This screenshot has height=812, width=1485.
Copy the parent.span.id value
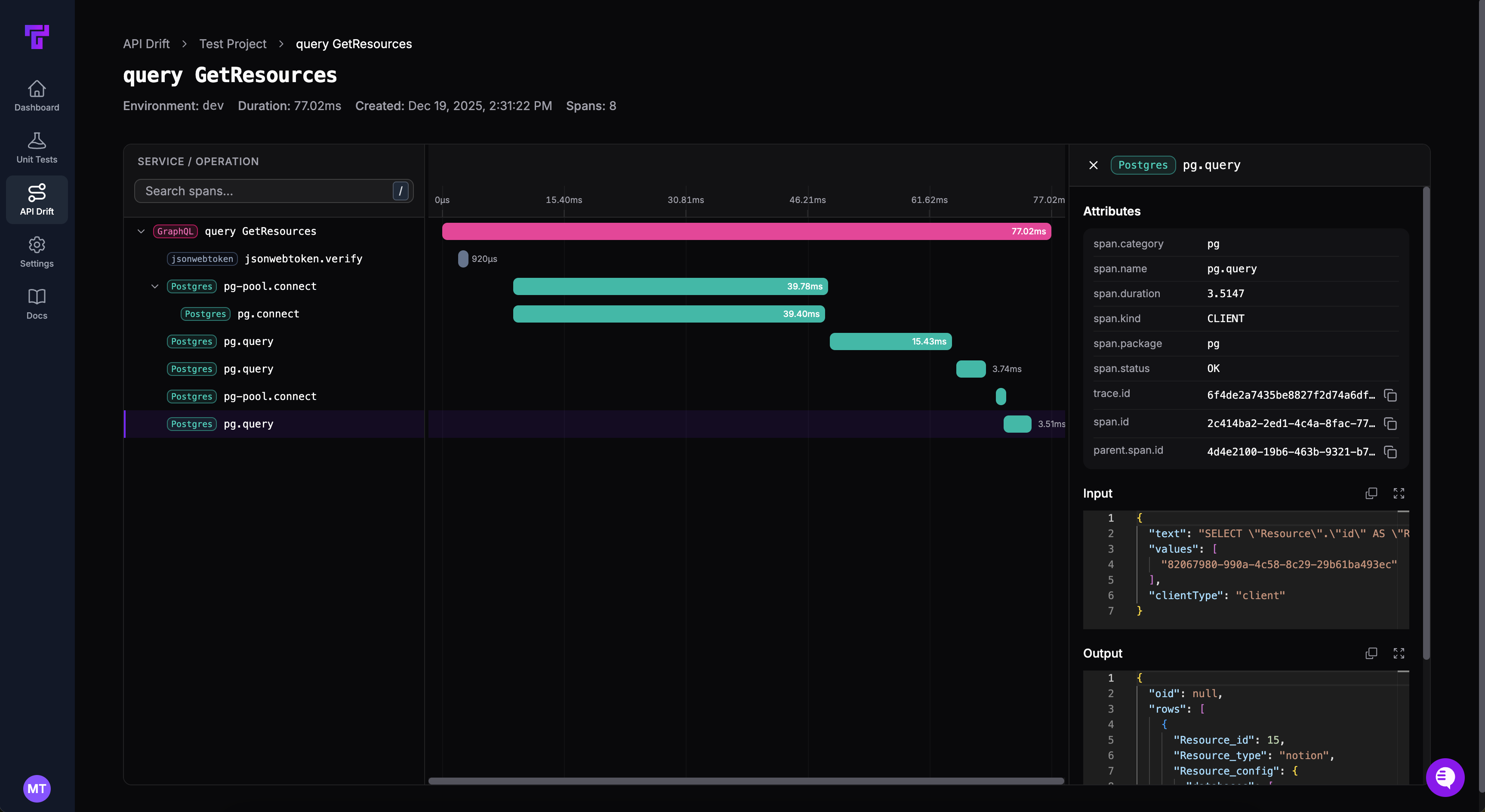(1390, 452)
